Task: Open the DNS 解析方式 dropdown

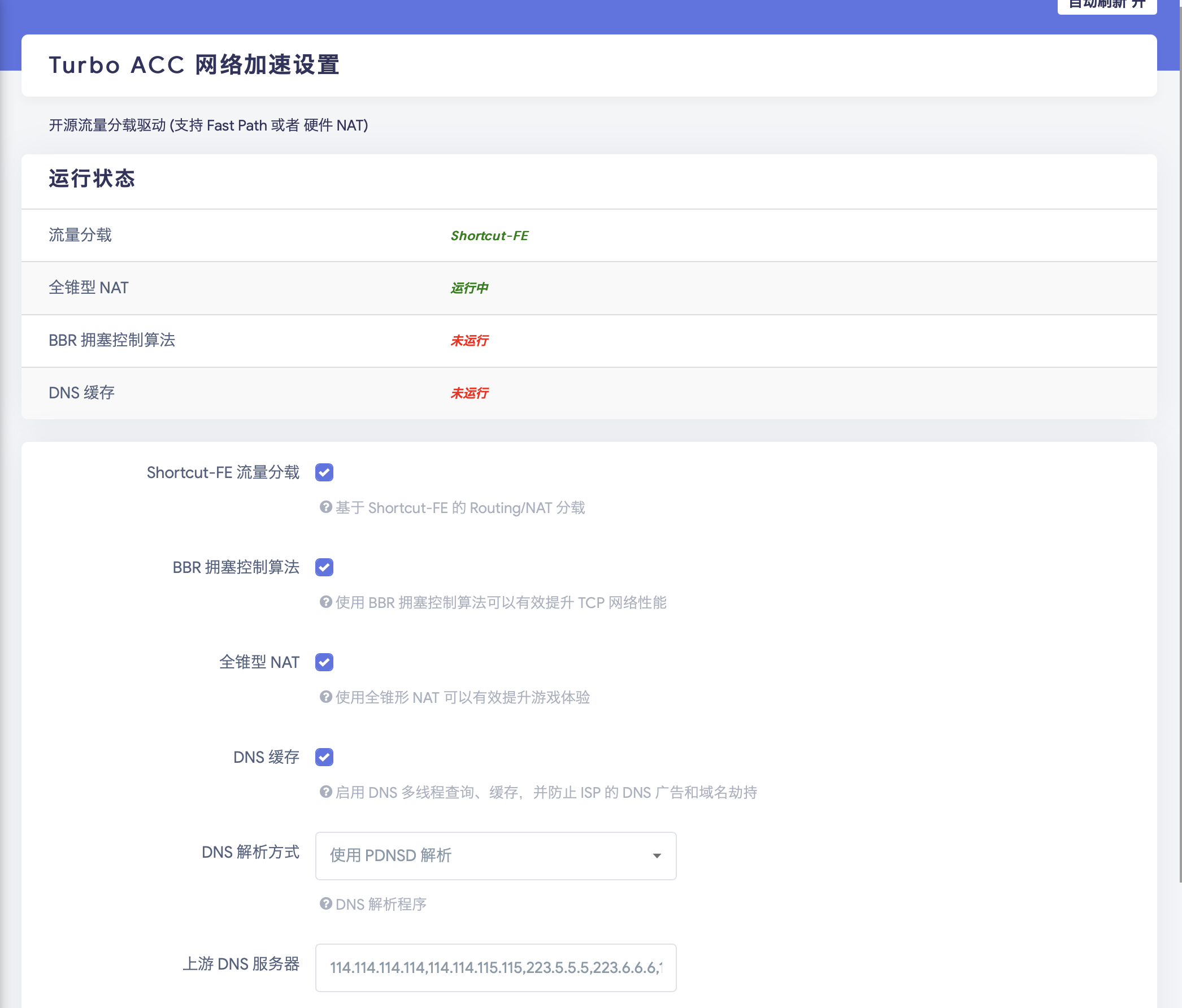Action: click(x=495, y=855)
